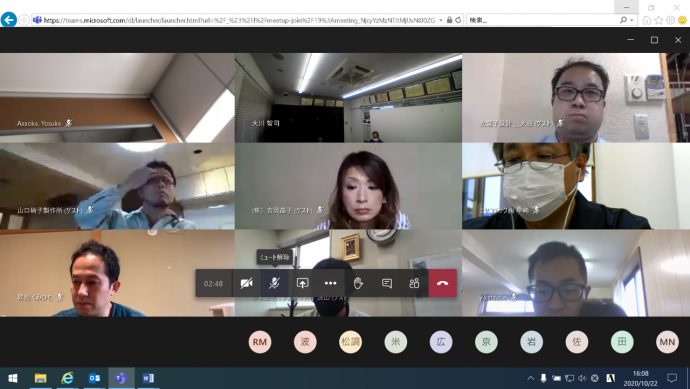Select the MN participant avatar
Screen dimensions: 690x389
(667, 342)
